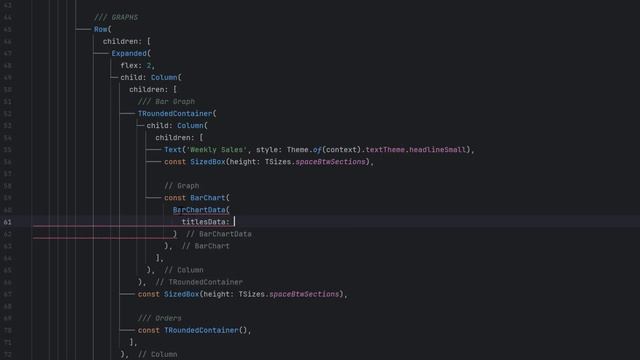Viewport: 640px width, 360px height.
Task: Click the 'BarChart(' constructor after const
Action: [210, 198]
